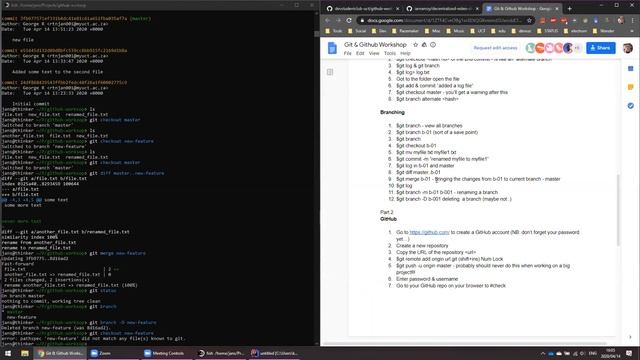The height and width of the screenshot is (360, 640).
Task: Click the ENG language indicator
Action: pos(593,353)
